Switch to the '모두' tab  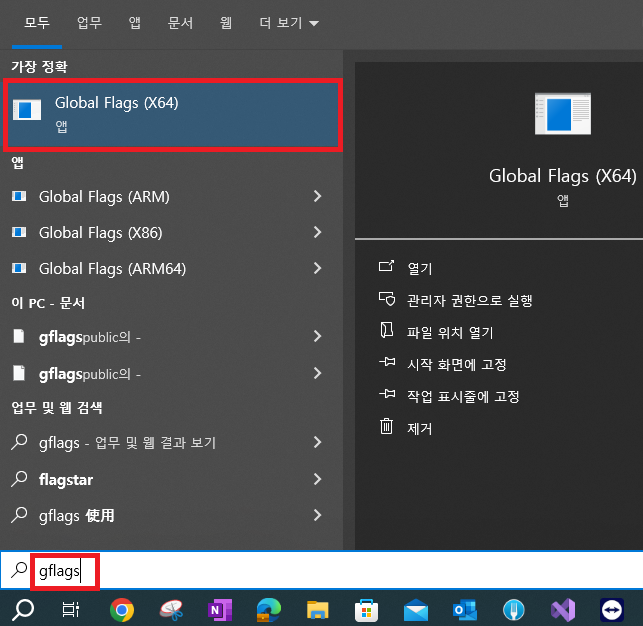[x=37, y=23]
